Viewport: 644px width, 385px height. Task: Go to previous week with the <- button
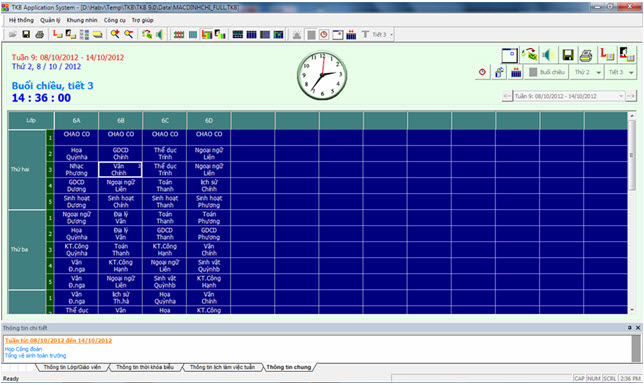click(507, 96)
